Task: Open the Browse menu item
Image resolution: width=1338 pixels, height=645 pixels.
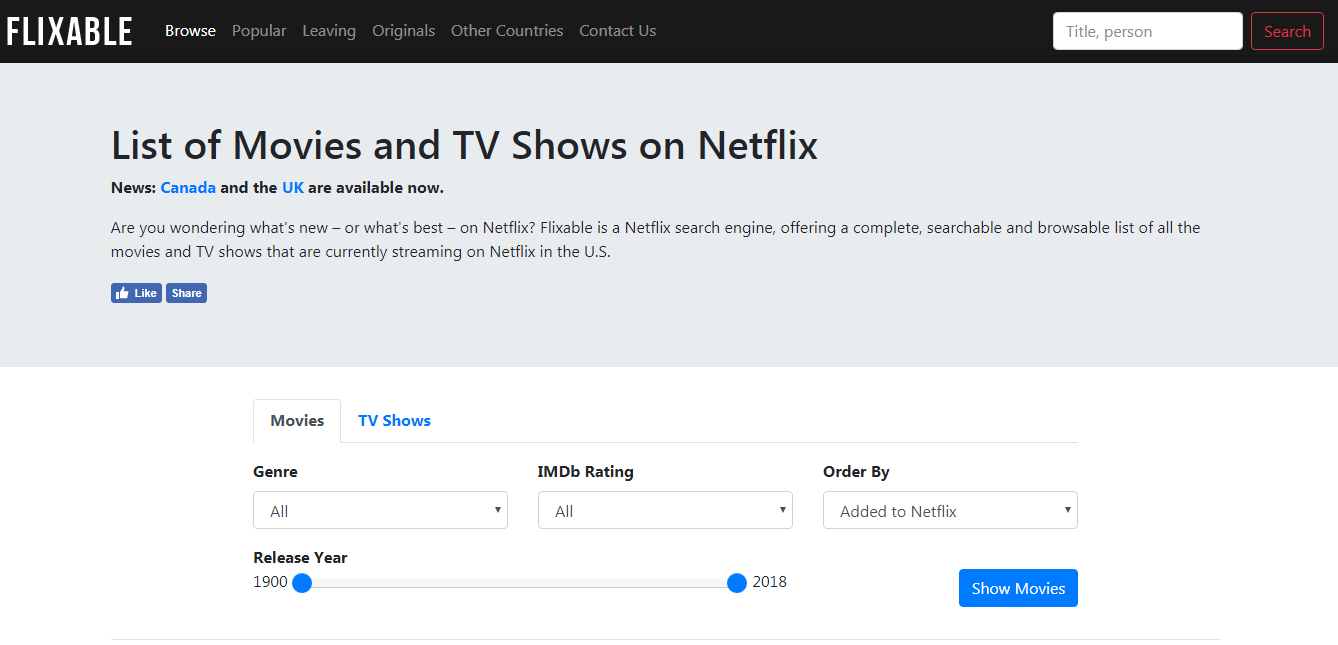Action: [190, 30]
